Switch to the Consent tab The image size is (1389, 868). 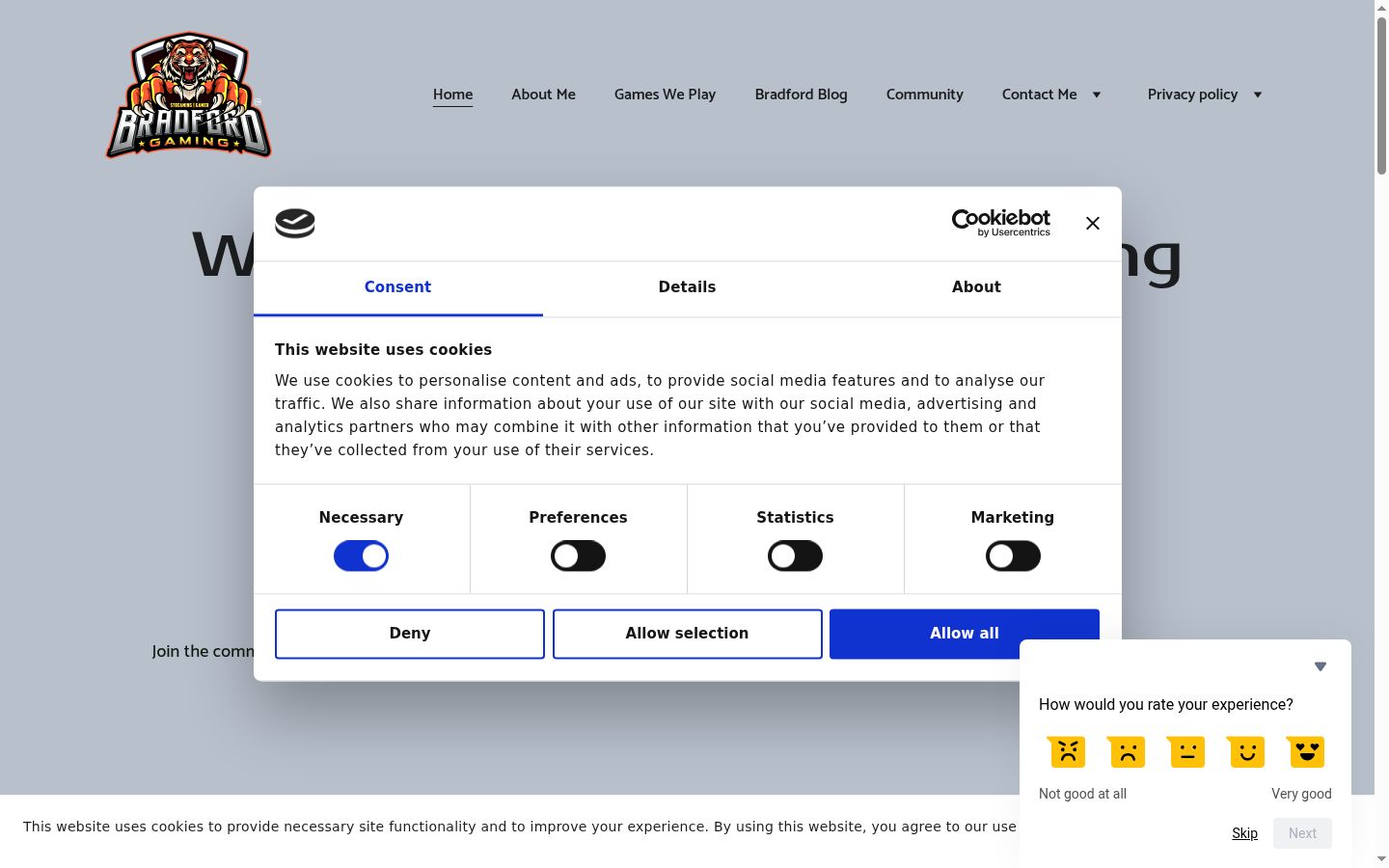point(397,287)
